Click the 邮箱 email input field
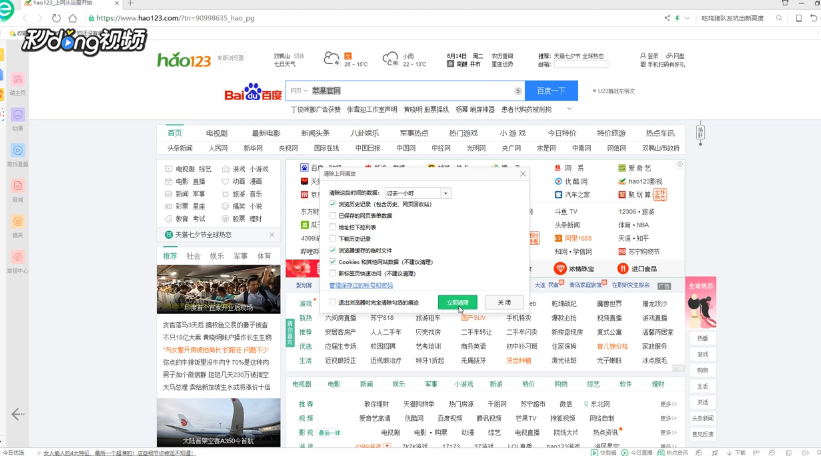The image size is (821, 456). point(581,64)
